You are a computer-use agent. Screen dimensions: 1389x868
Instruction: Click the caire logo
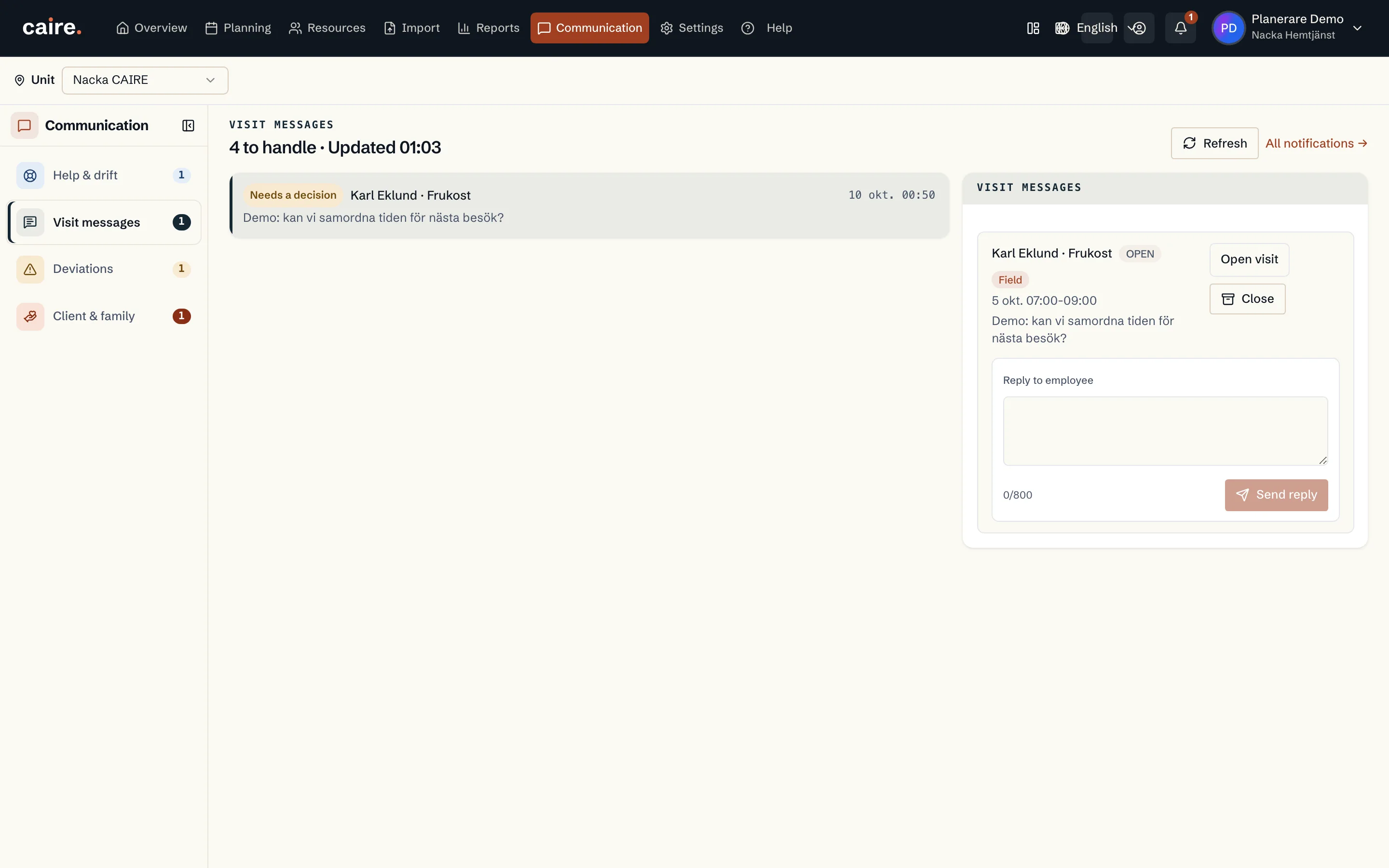[52, 27]
